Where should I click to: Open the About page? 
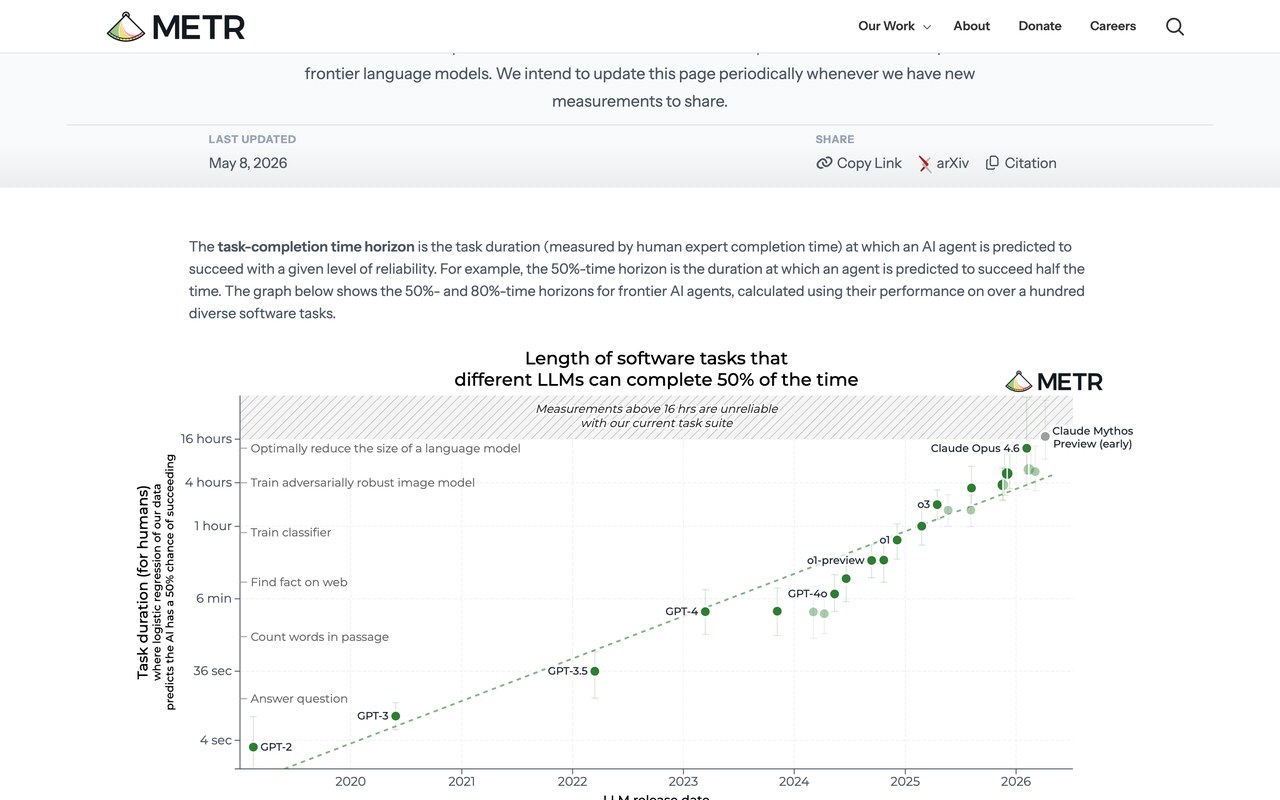pos(972,26)
